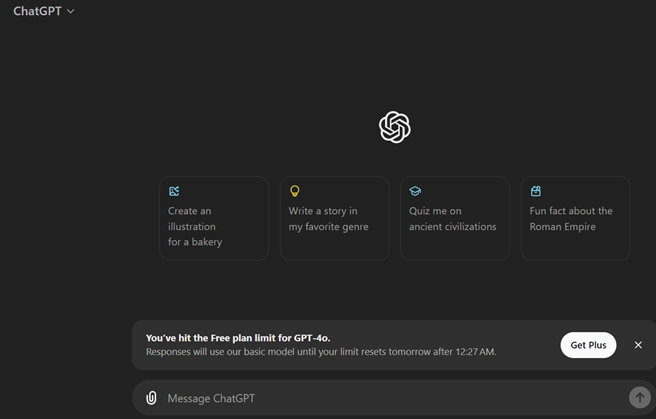Click the OpenAI logo in the center
The height and width of the screenshot is (419, 656).
click(x=395, y=127)
